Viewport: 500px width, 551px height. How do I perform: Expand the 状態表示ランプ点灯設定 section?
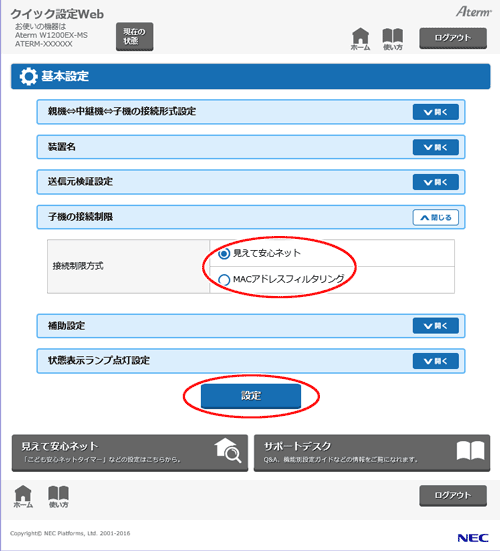click(435, 361)
